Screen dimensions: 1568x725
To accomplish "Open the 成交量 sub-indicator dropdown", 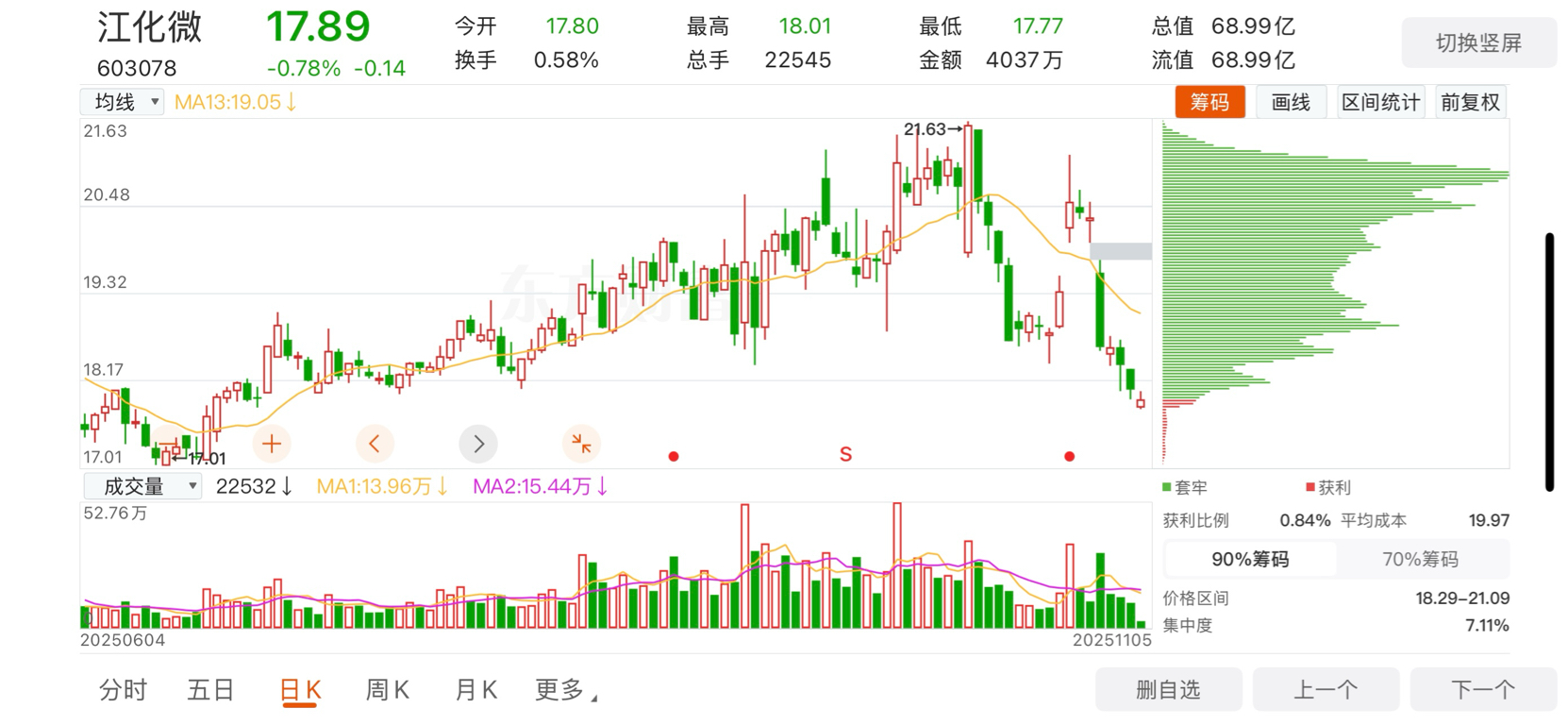I will pyautogui.click(x=142, y=486).
